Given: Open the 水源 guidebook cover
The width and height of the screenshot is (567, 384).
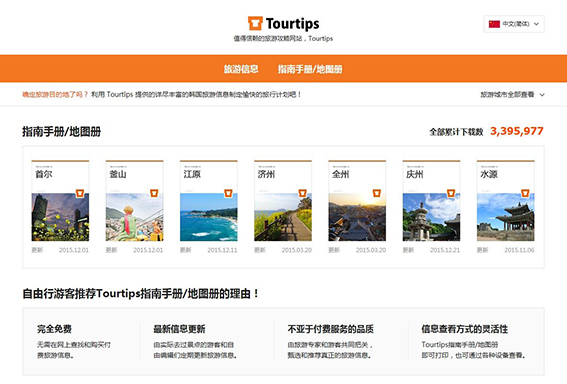Looking at the screenshot, I should pyautogui.click(x=506, y=201).
